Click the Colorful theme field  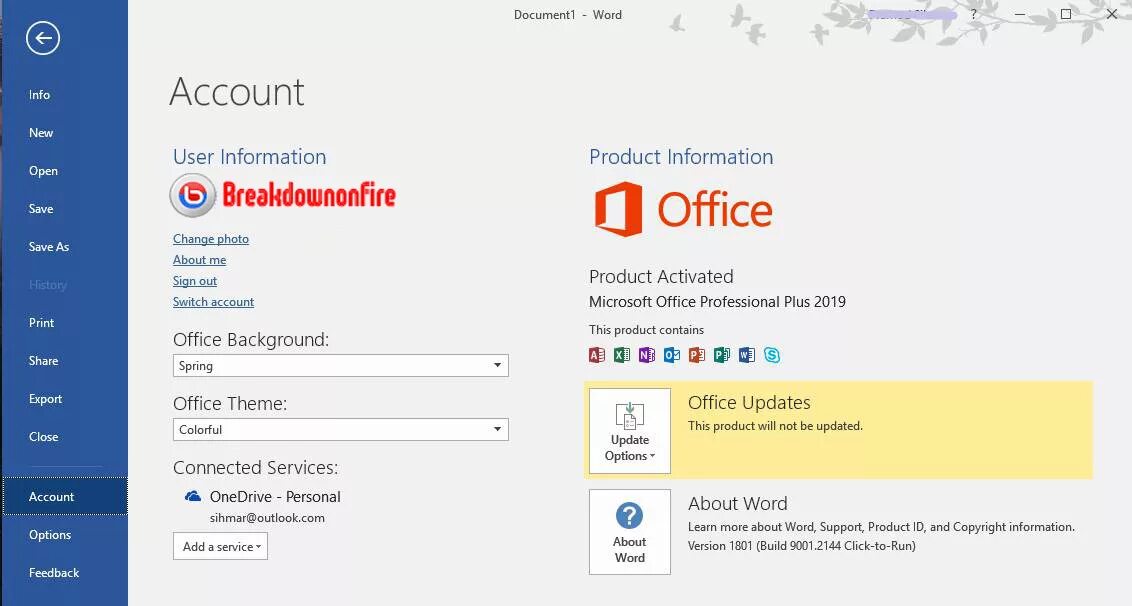click(x=341, y=429)
